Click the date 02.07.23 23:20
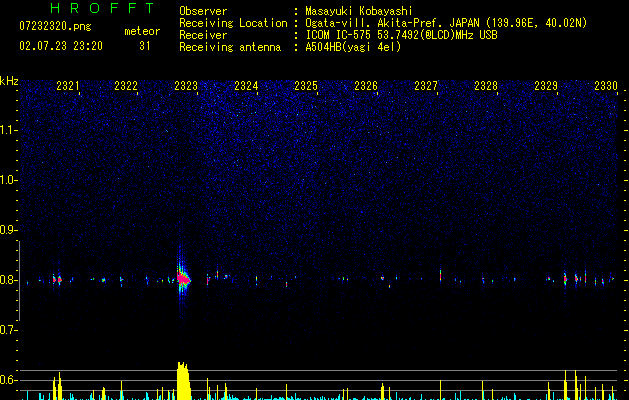Viewport: 629px width, 400px height. click(61, 46)
